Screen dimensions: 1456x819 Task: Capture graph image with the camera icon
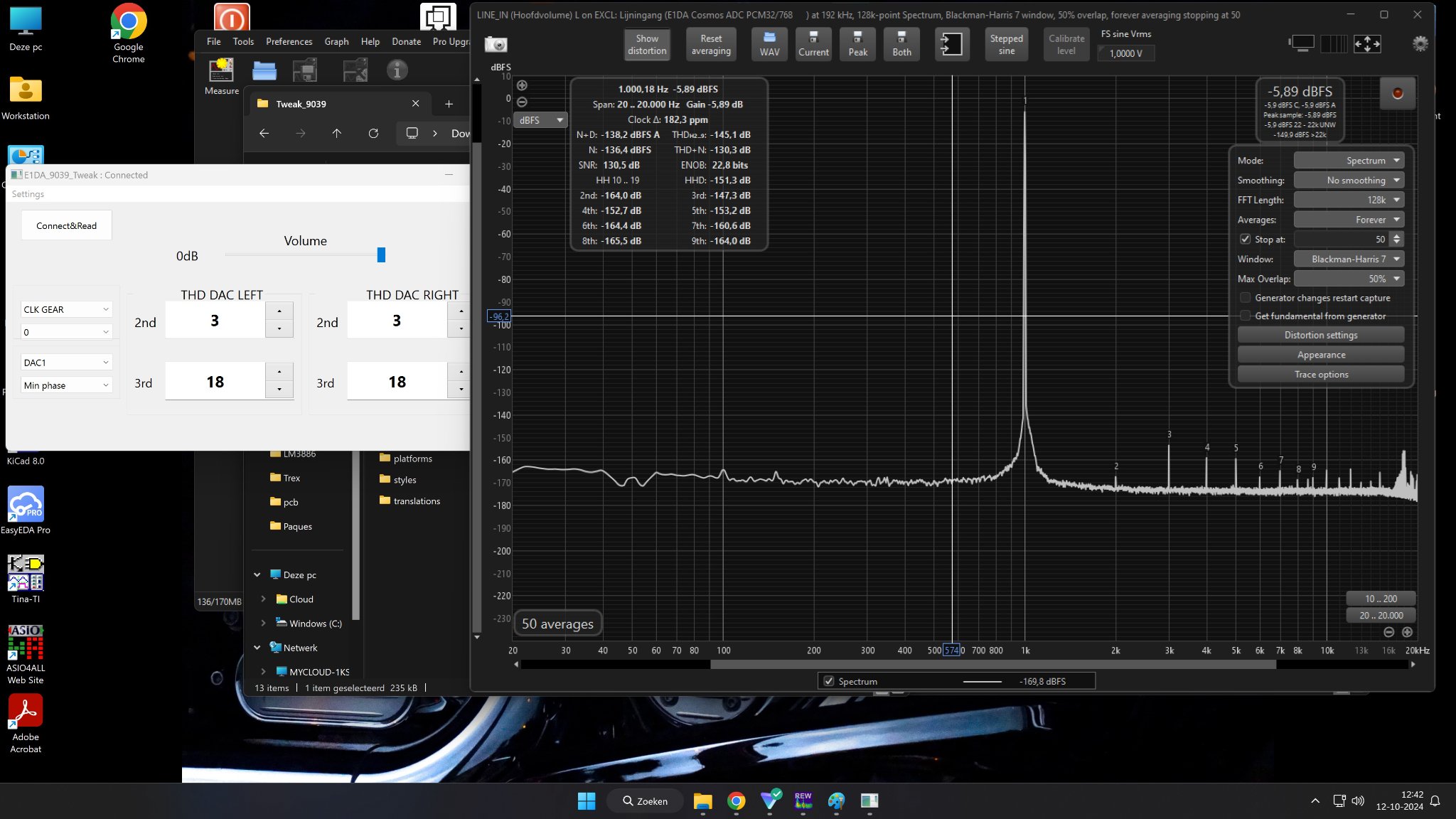click(x=496, y=45)
